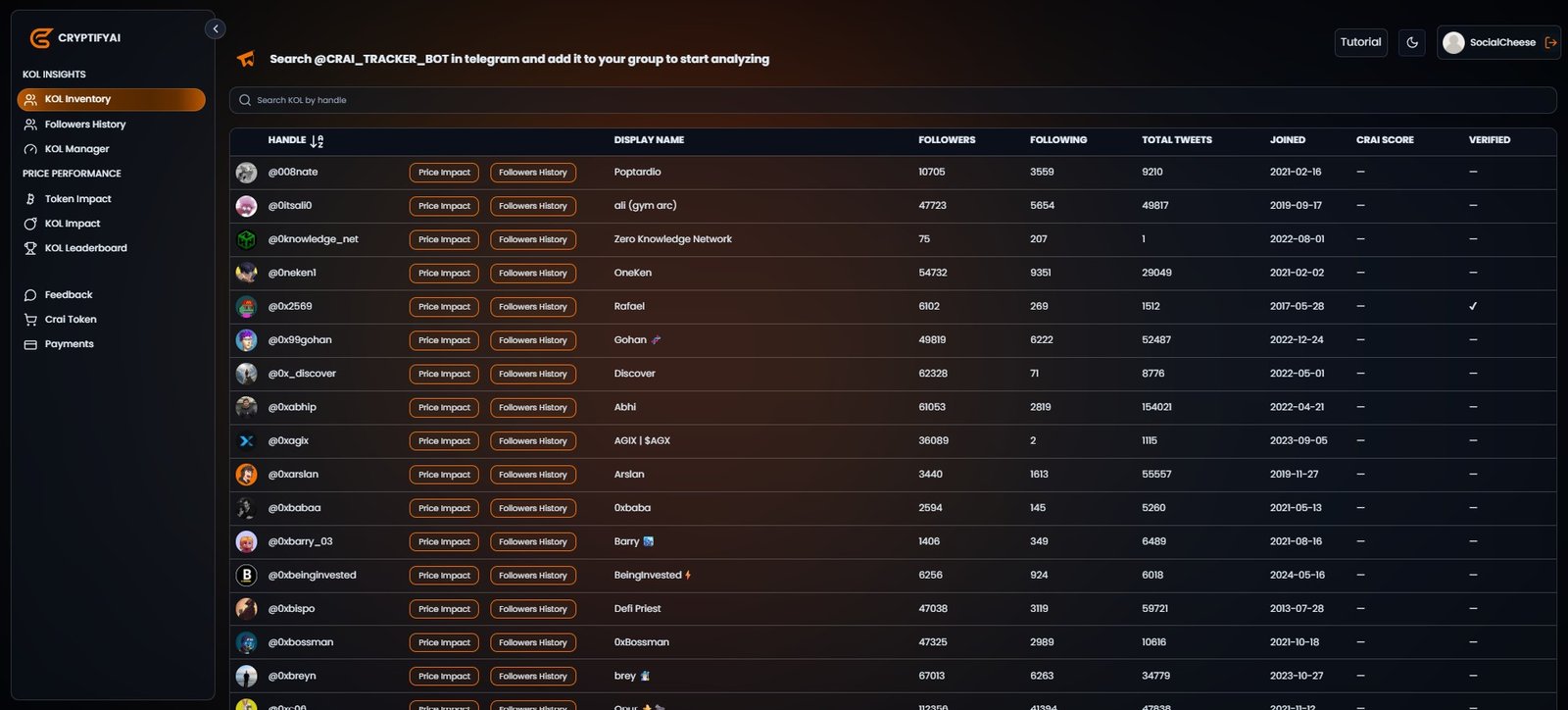The width and height of the screenshot is (1568, 710).
Task: Open Price Impact for @0xabhip
Action: (x=444, y=408)
